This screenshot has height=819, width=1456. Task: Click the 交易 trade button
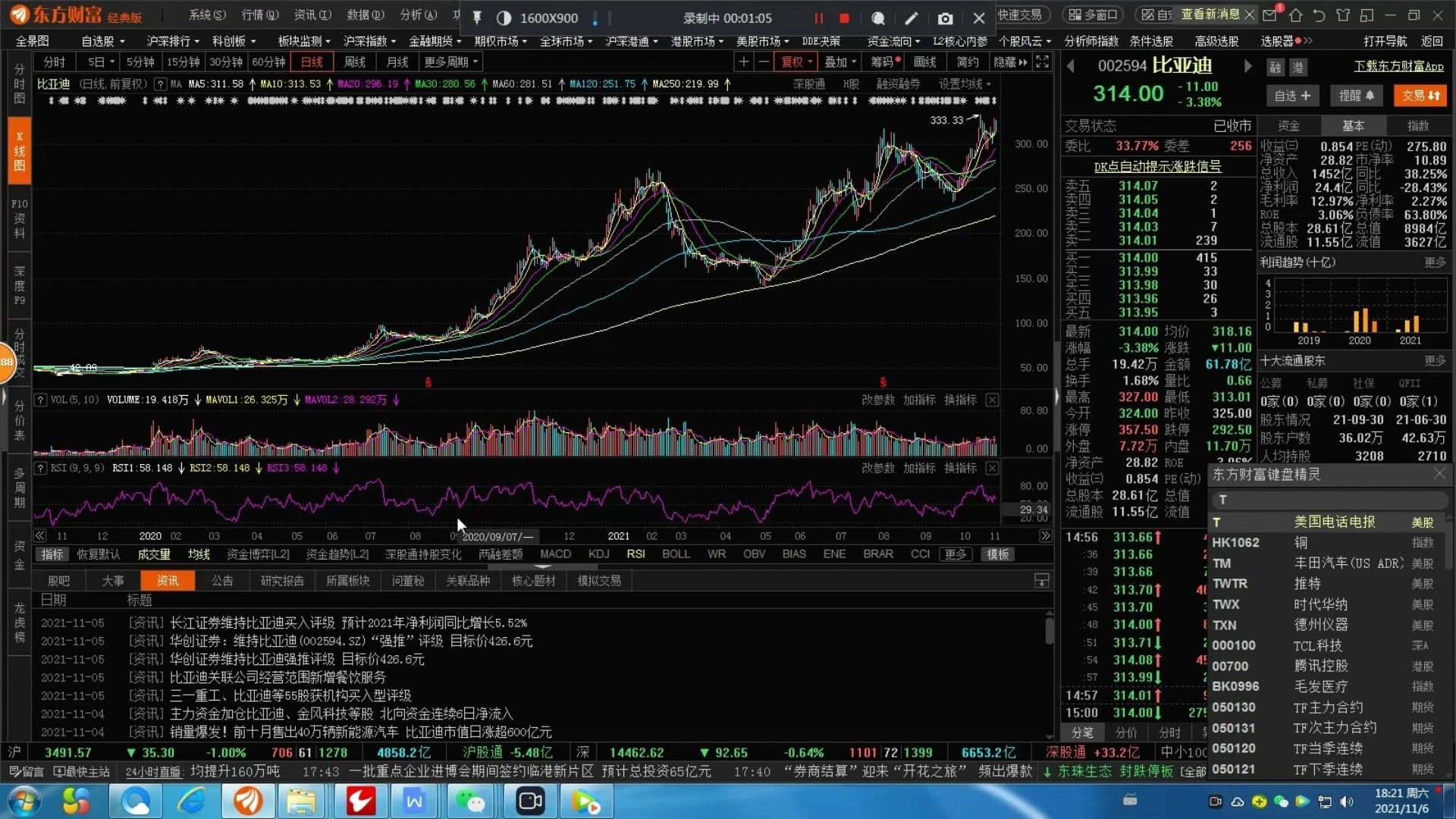coord(1420,96)
